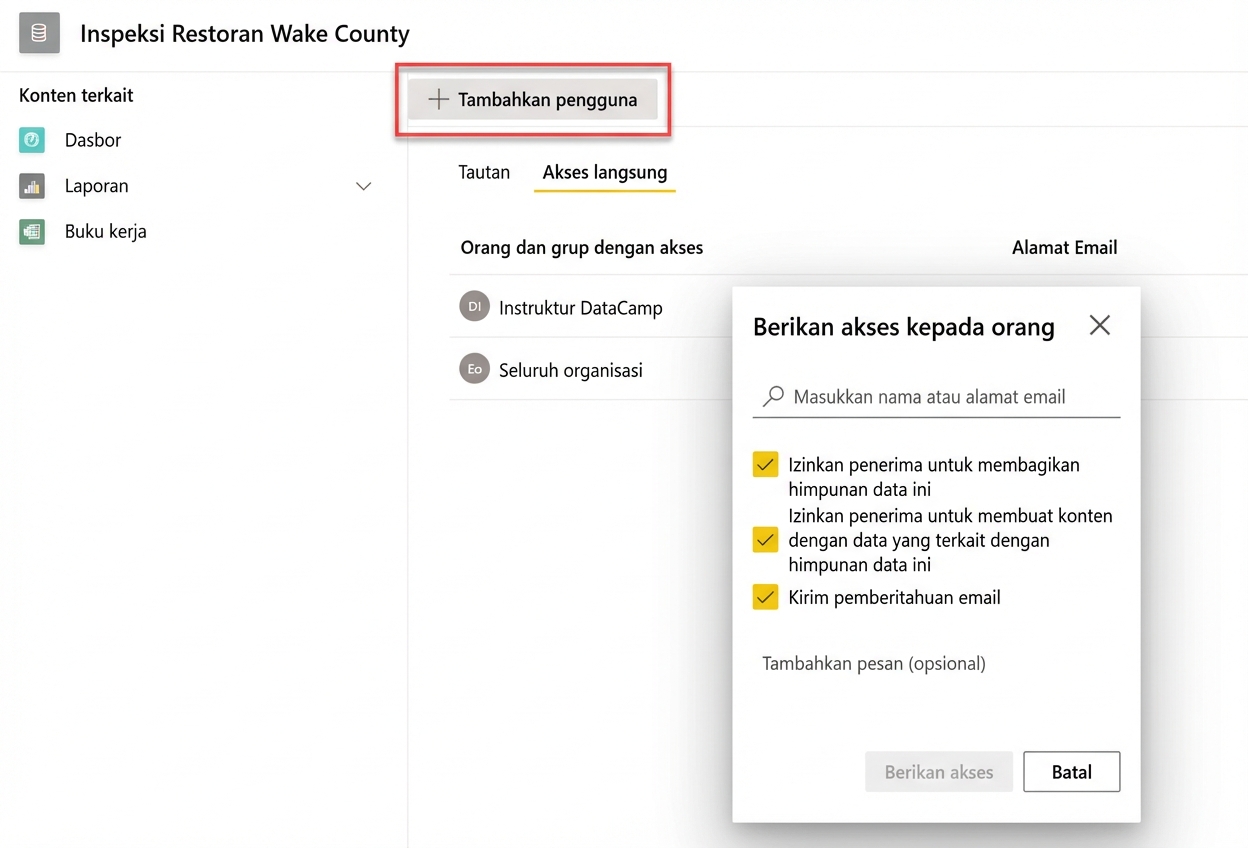Switch to the Tautan tab
The height and width of the screenshot is (848, 1248).
(x=484, y=172)
